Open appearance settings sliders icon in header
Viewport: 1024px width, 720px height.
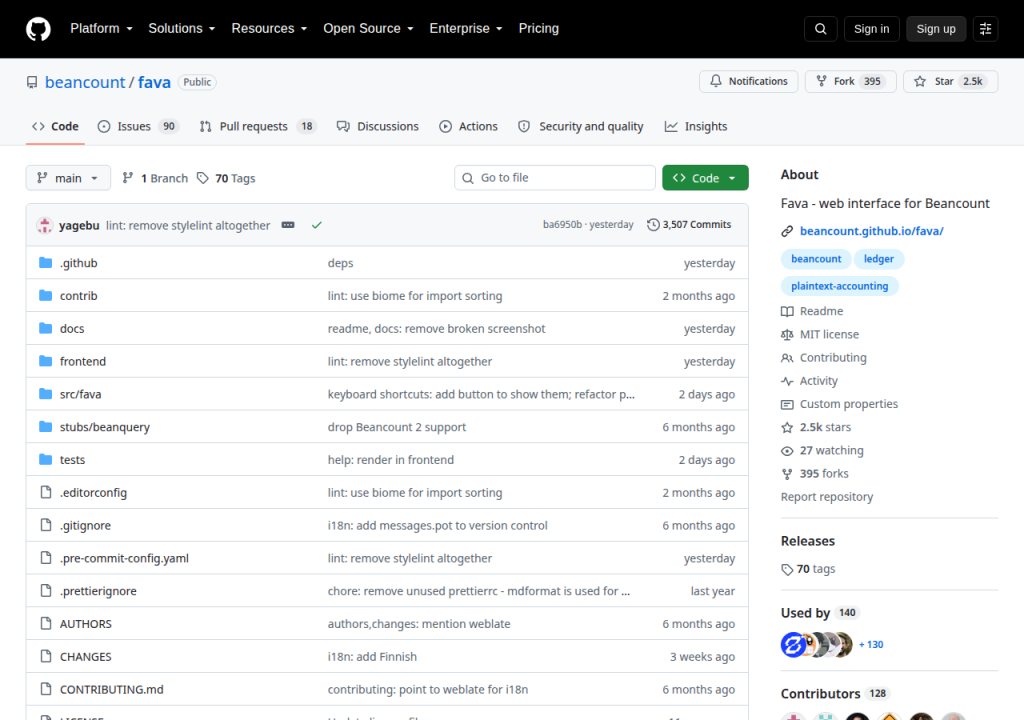click(985, 29)
